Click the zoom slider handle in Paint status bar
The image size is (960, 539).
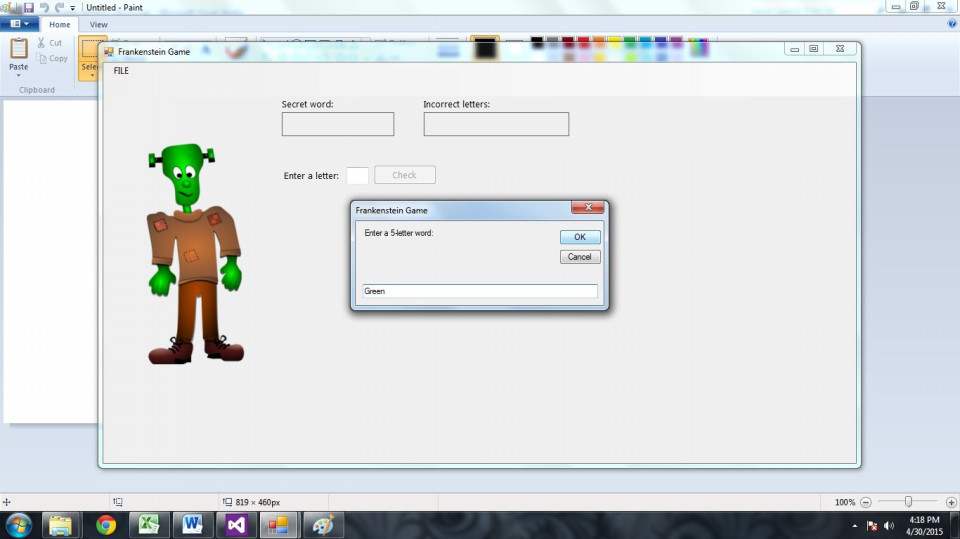tap(909, 502)
